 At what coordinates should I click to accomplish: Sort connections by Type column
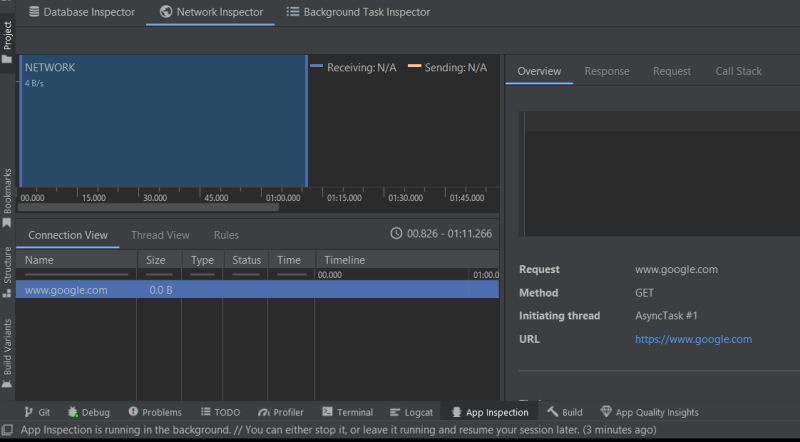[202, 260]
